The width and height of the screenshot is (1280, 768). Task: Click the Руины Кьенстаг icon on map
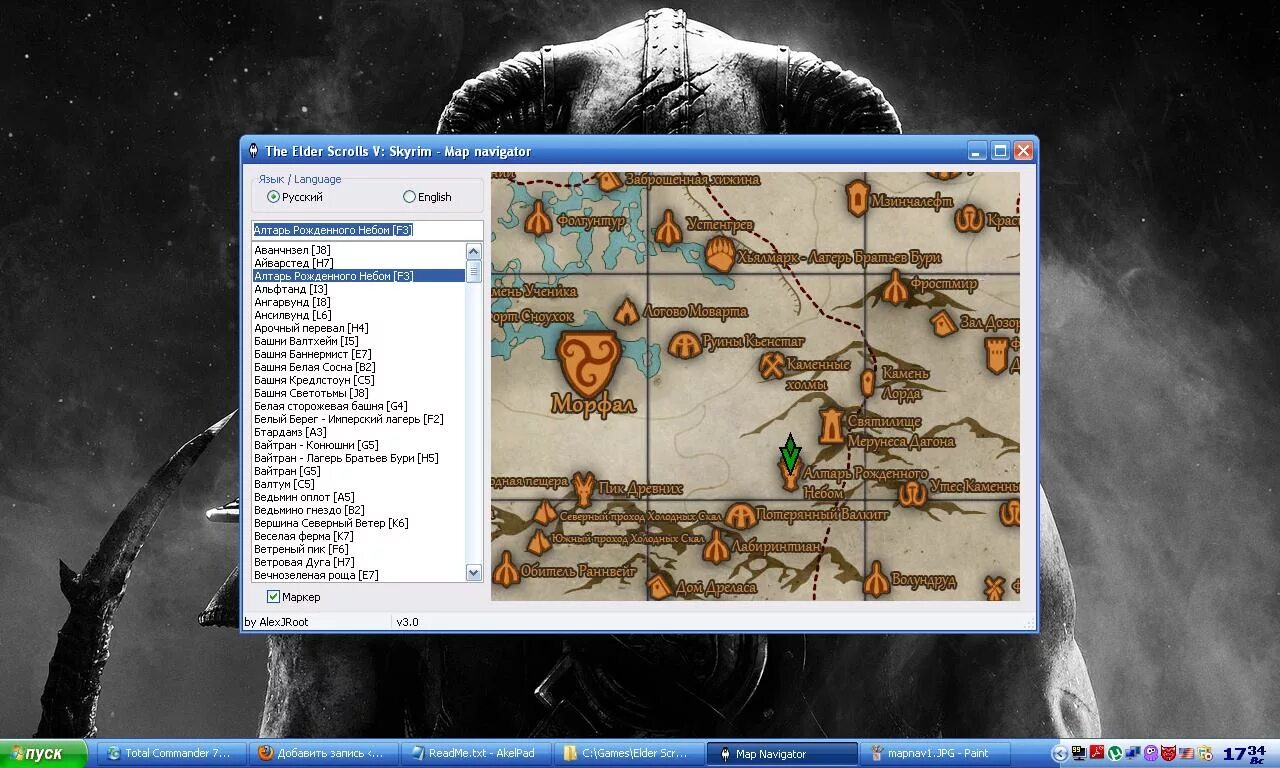point(684,346)
